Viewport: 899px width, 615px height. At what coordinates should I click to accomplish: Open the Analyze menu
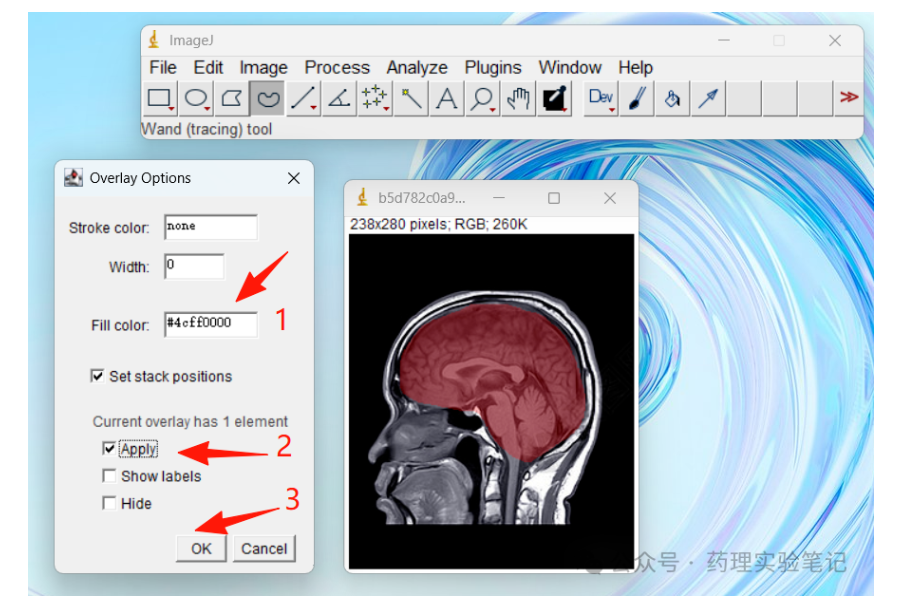(417, 68)
